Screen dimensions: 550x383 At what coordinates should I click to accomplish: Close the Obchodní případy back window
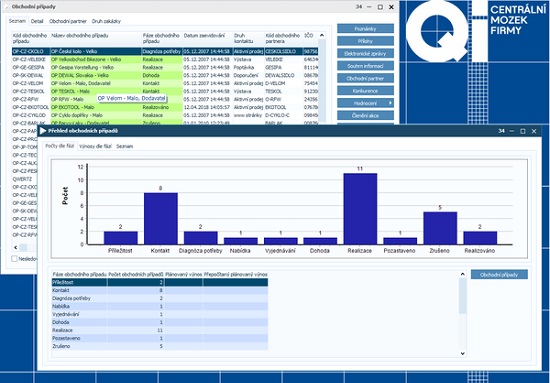(x=391, y=7)
